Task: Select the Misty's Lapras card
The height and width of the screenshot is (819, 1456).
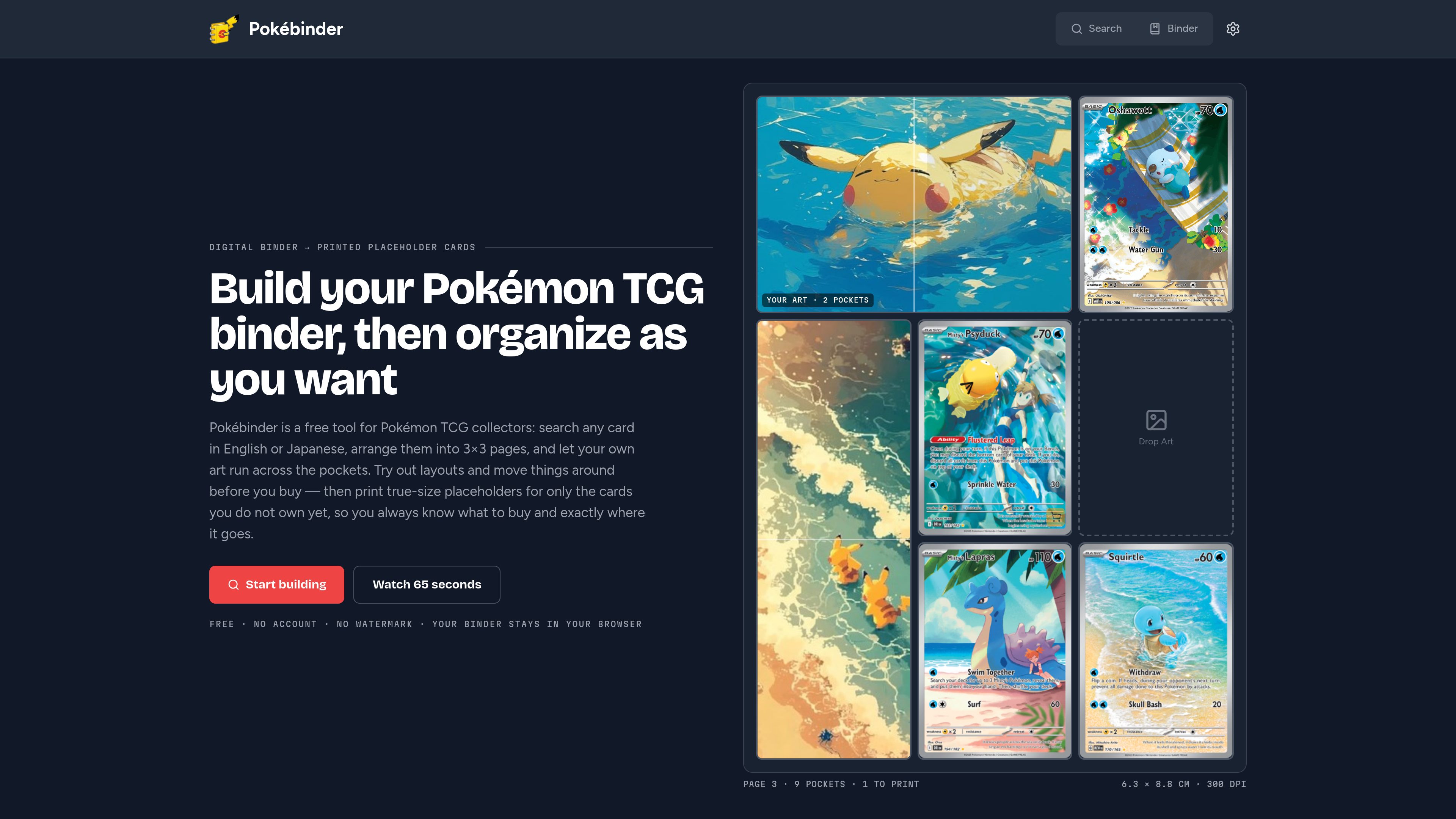Action: [994, 651]
